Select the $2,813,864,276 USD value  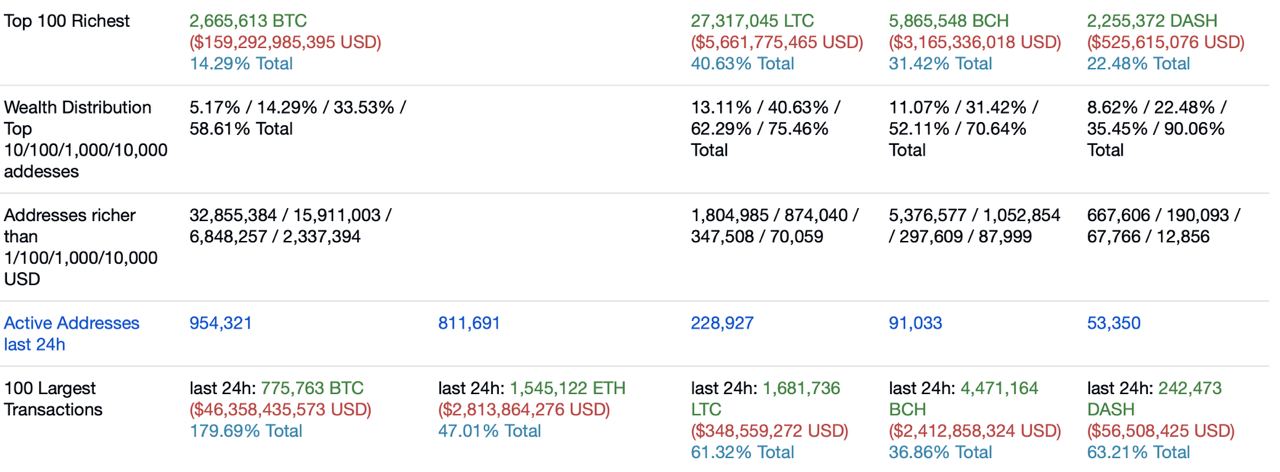point(524,409)
